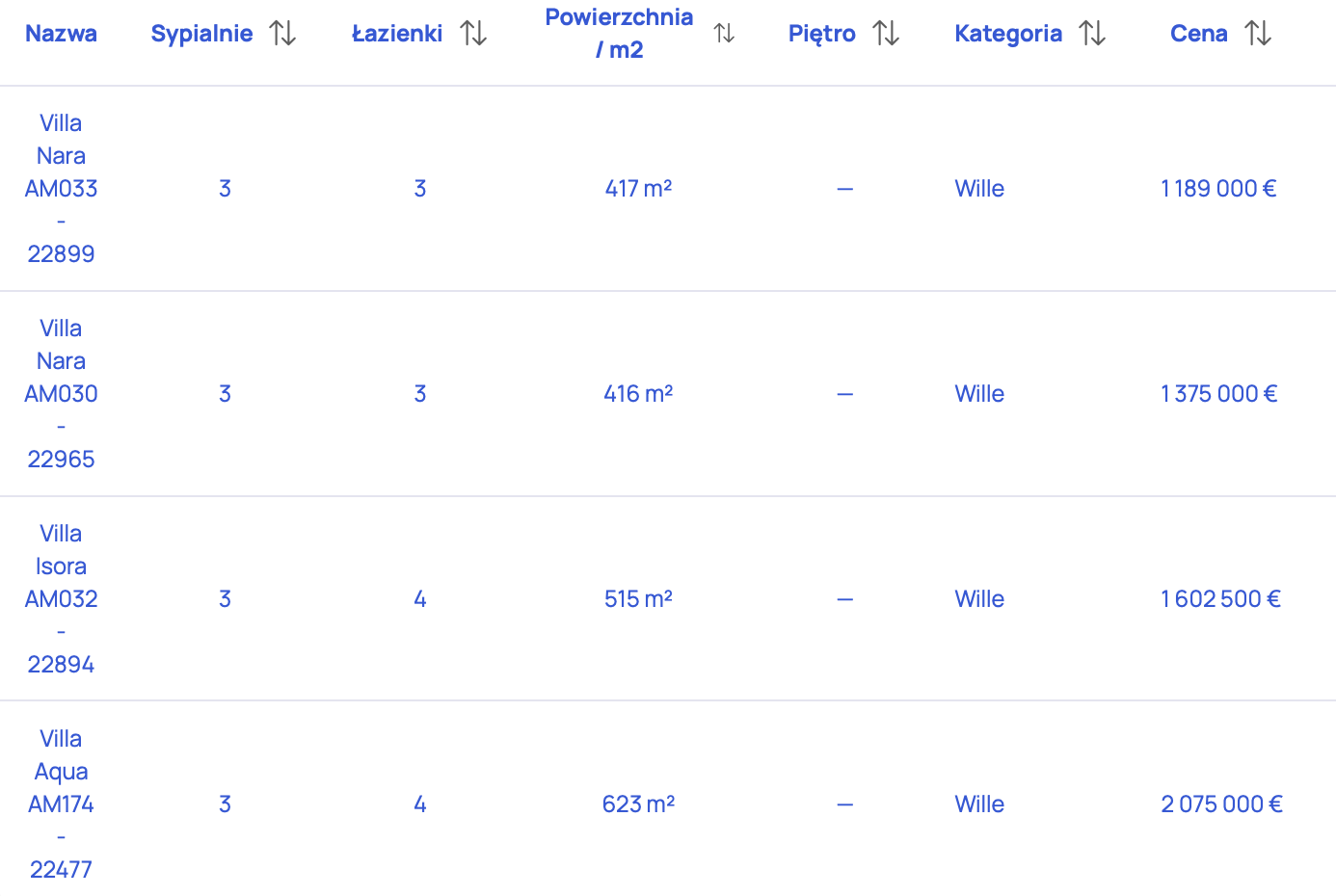1336x896 pixels.
Task: Click the Sypialnie column header text
Action: tap(201, 34)
